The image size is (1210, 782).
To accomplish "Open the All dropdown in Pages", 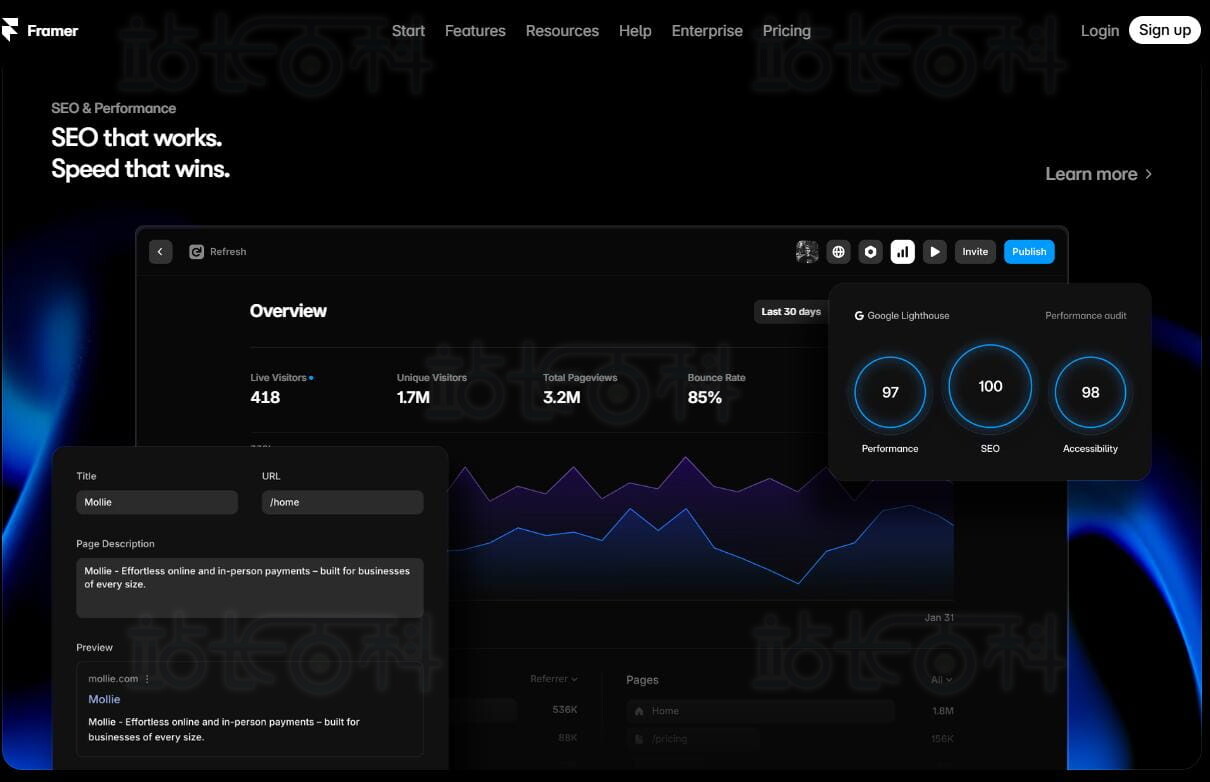I will pos(941,680).
